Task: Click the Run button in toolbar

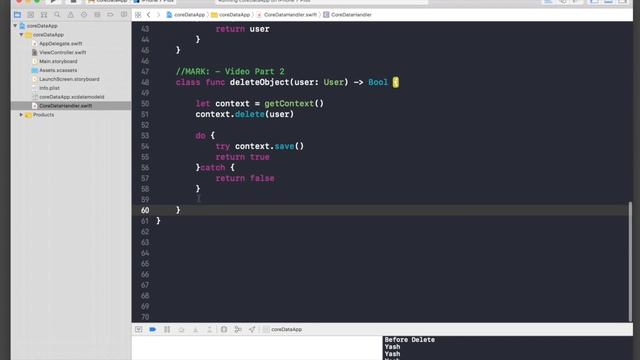Action: point(53,2)
